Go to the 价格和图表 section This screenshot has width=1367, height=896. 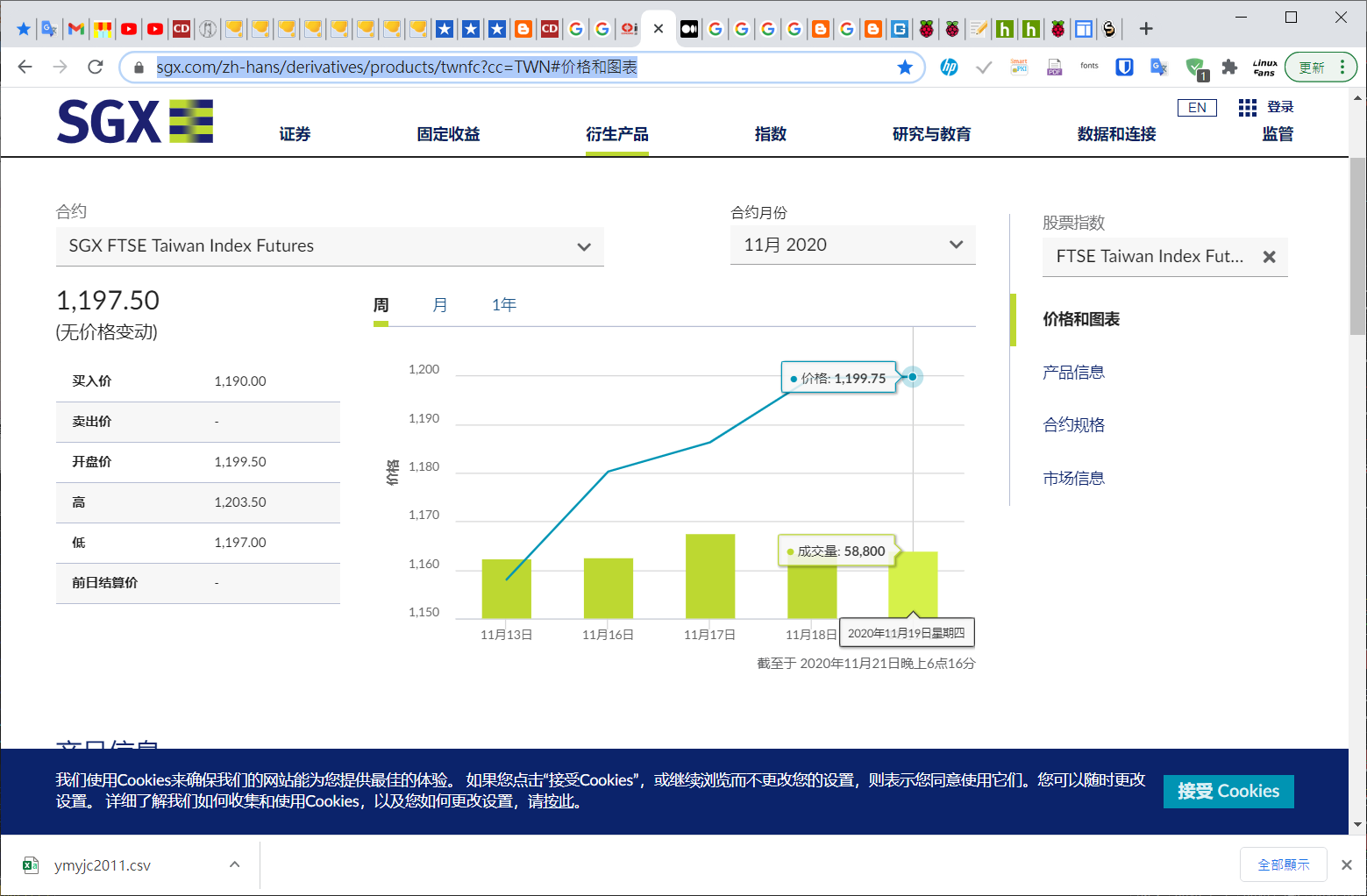click(1081, 319)
